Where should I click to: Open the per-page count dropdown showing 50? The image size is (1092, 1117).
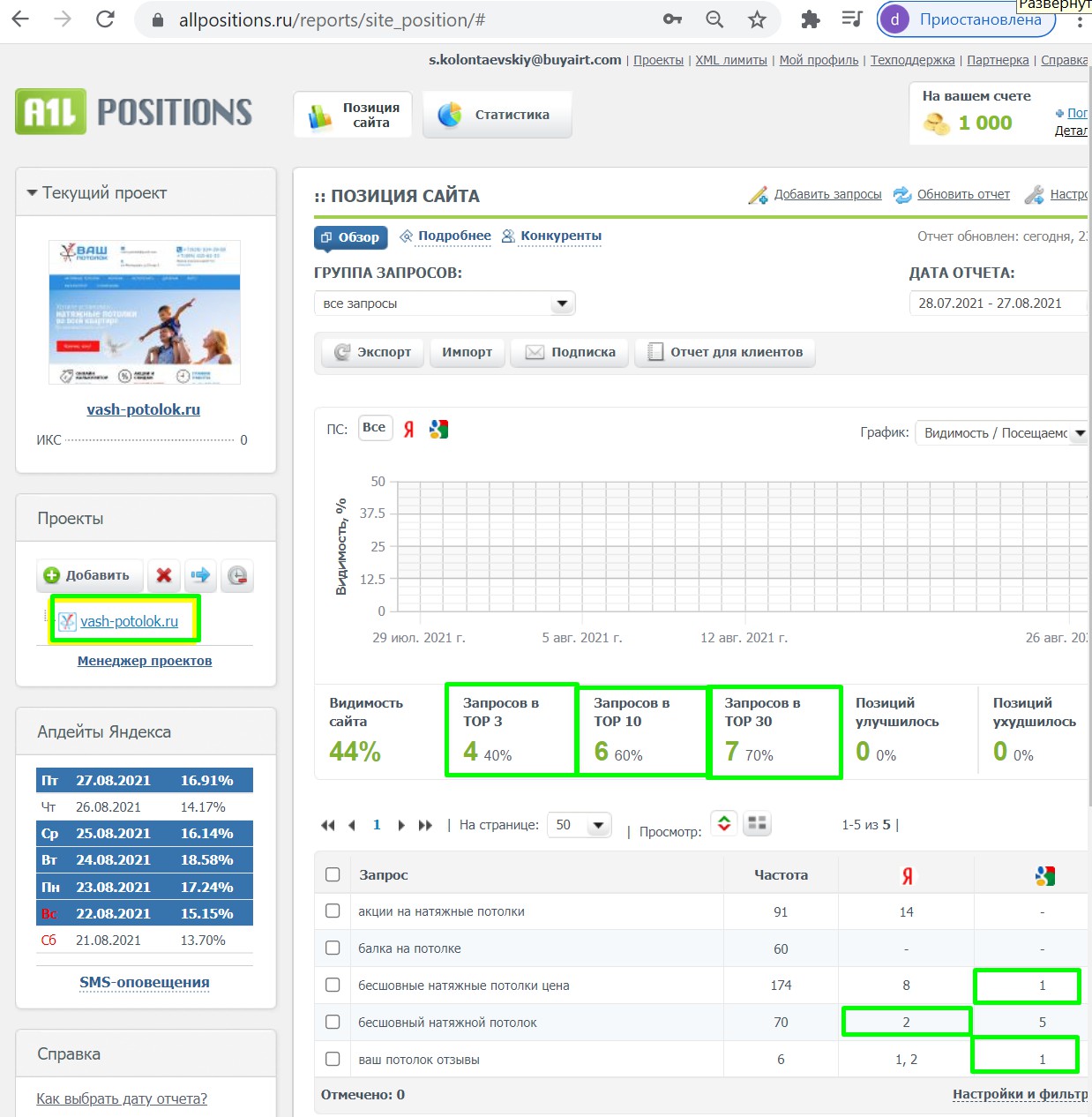(580, 825)
